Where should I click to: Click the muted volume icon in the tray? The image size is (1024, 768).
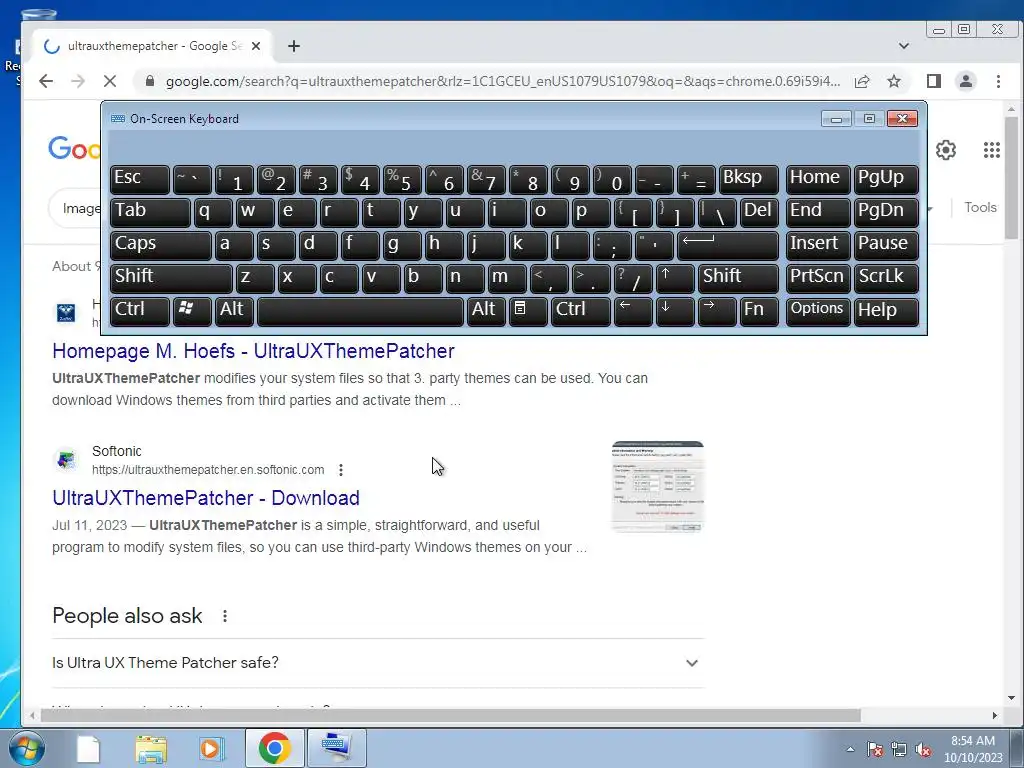click(x=923, y=749)
